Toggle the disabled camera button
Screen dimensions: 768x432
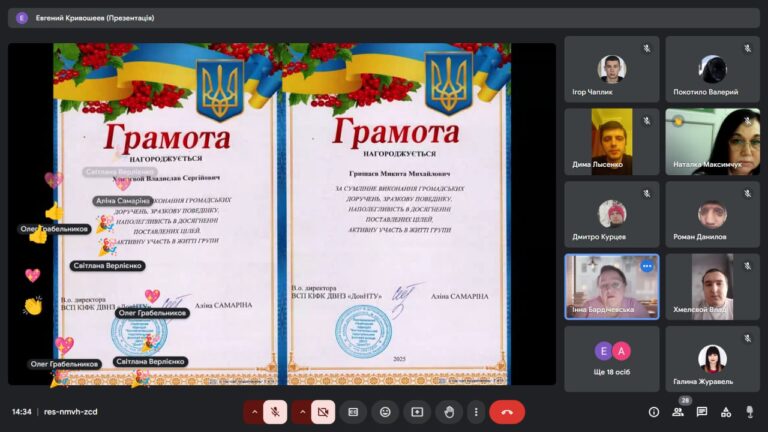point(323,412)
